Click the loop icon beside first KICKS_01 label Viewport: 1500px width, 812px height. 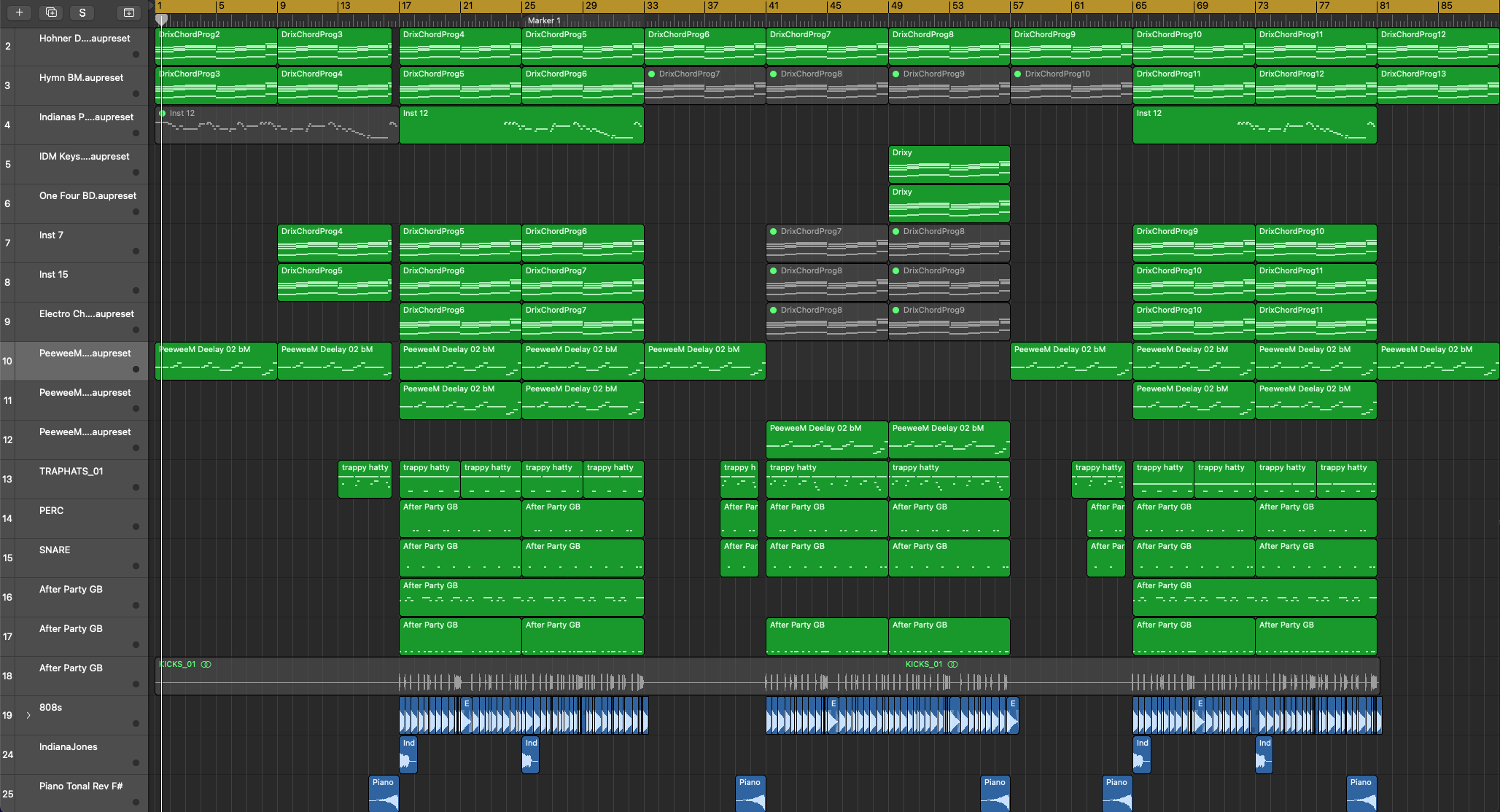206,664
